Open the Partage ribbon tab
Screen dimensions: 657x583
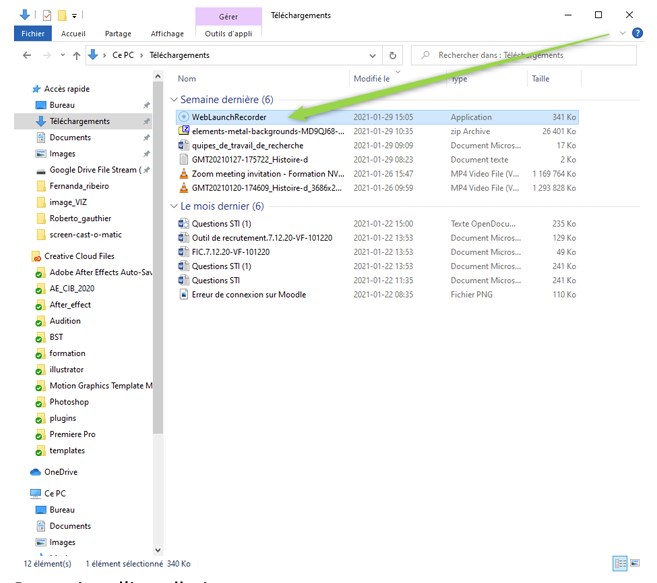[117, 33]
